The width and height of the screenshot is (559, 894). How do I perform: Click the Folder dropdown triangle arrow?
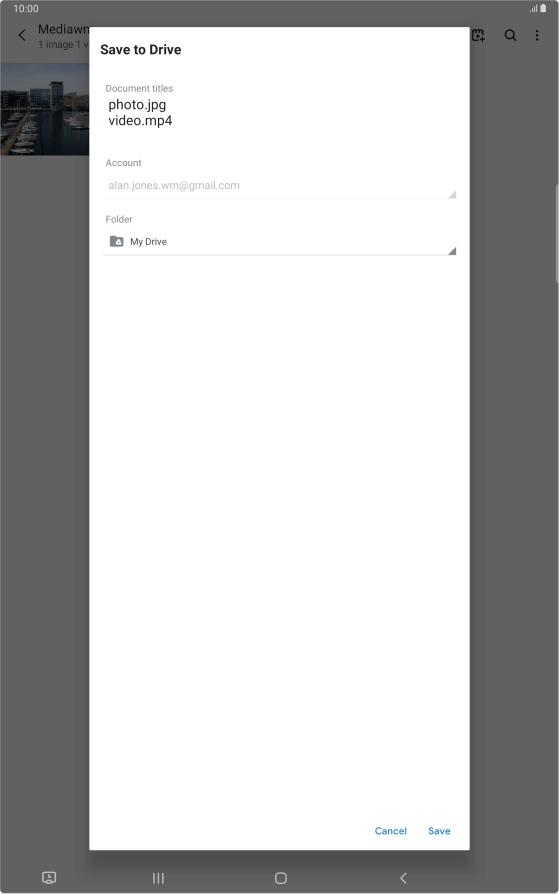452,251
